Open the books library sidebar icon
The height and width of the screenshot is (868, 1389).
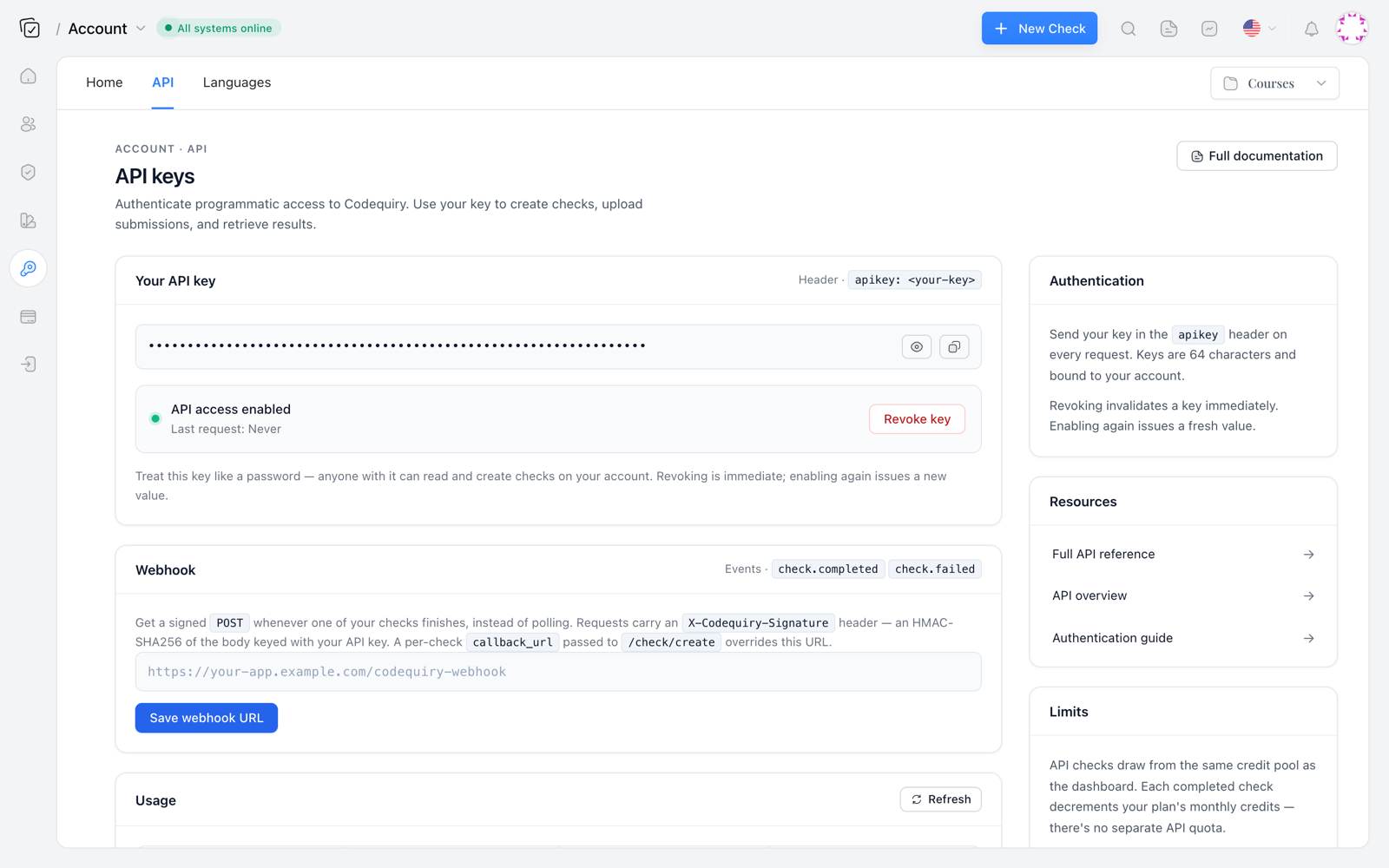(x=29, y=220)
